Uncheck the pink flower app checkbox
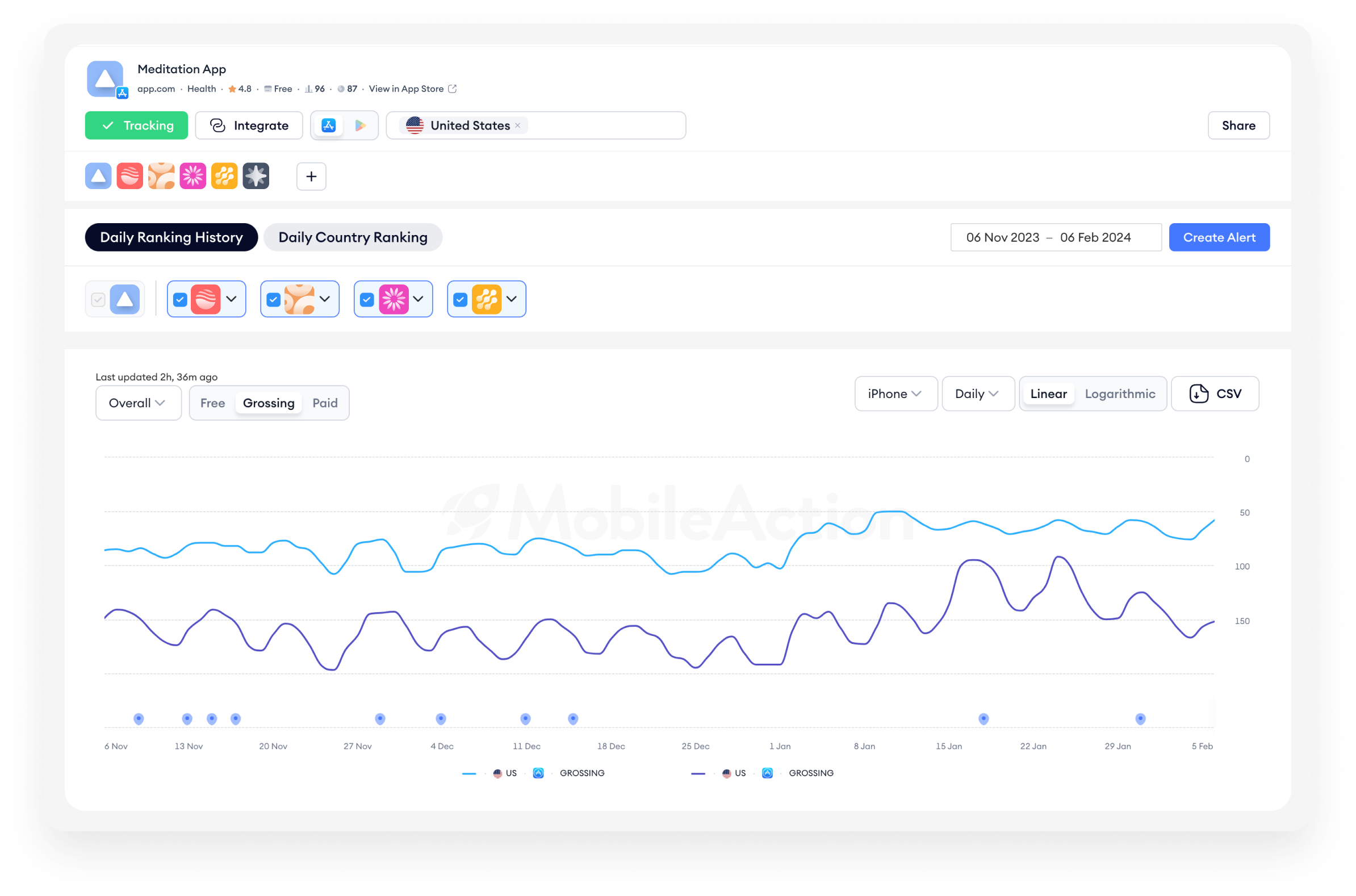This screenshot has height=896, width=1356. [x=367, y=299]
